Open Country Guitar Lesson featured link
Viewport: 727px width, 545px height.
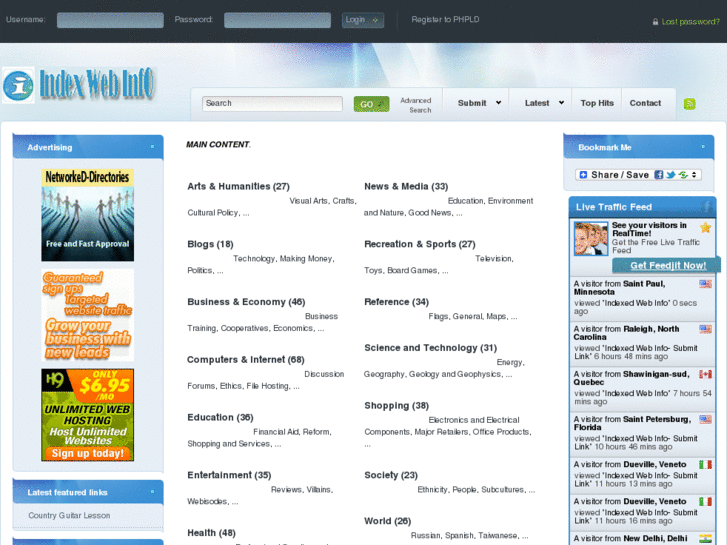click(69, 516)
